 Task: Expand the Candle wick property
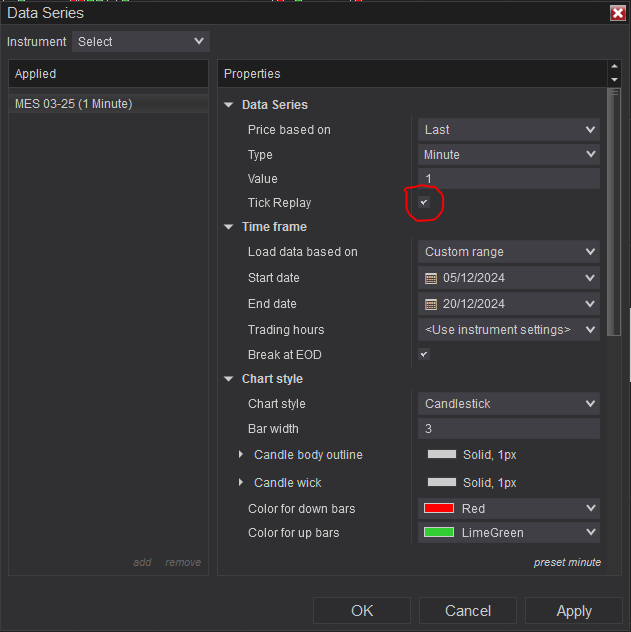(241, 483)
